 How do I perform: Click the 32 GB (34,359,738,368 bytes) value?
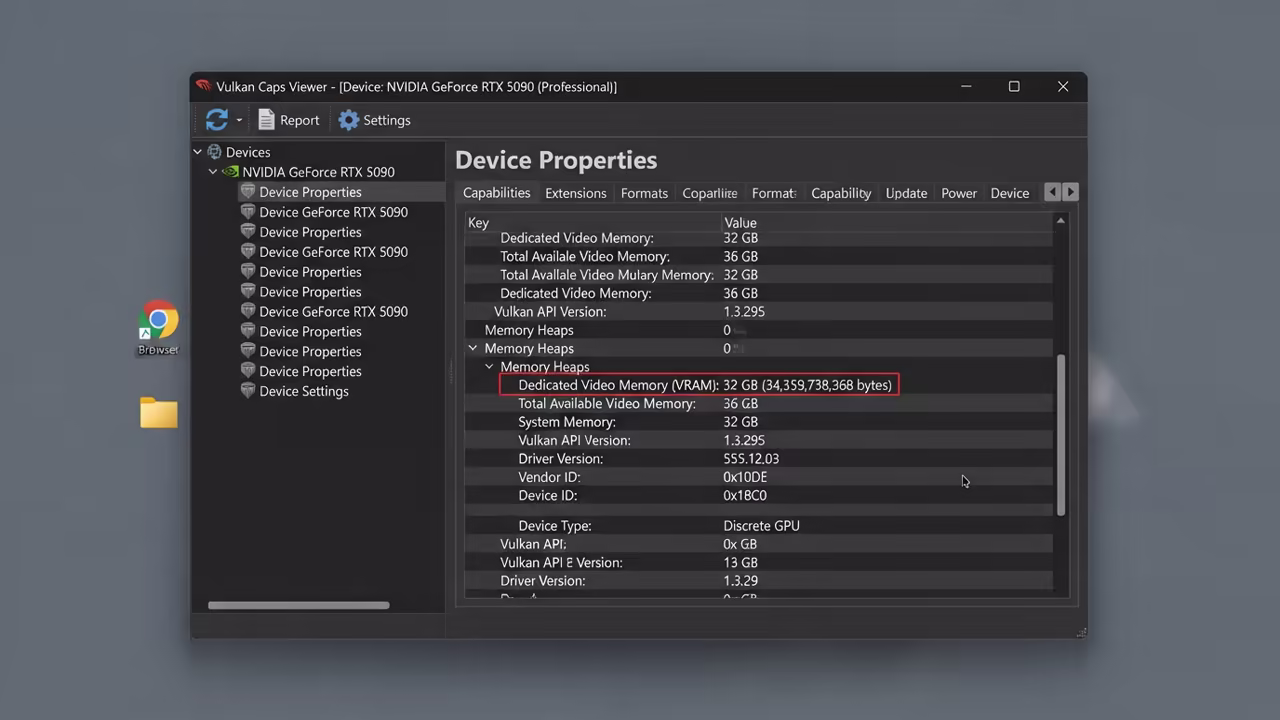pos(807,385)
